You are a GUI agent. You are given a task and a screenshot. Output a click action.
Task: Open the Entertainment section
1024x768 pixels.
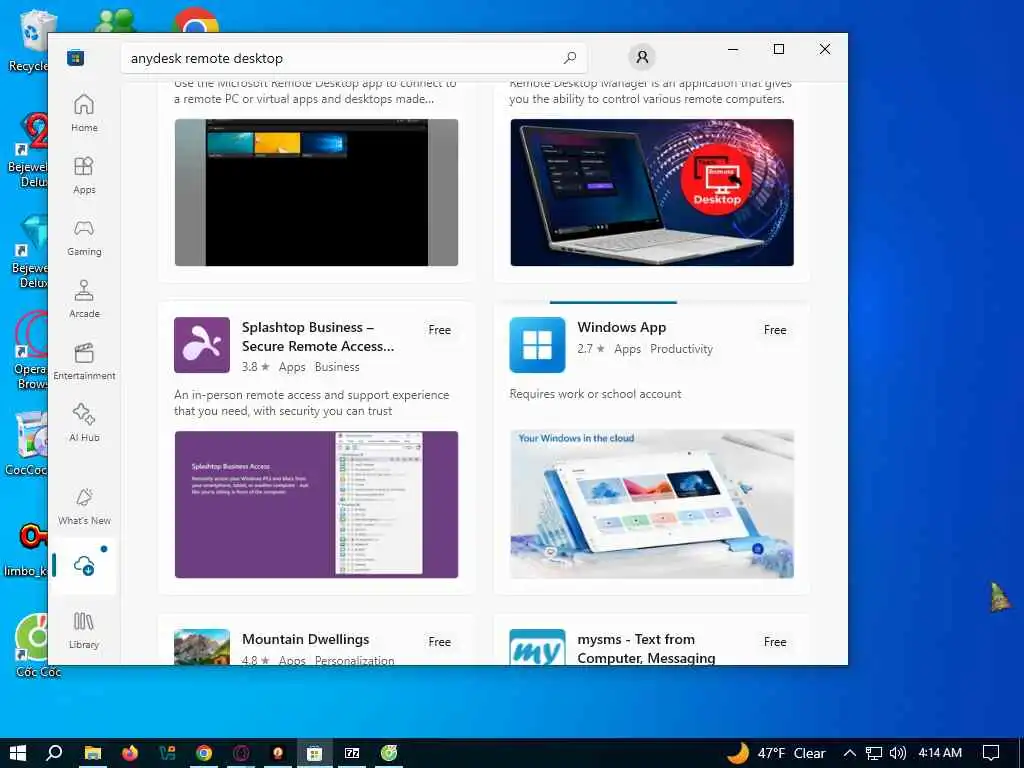point(84,361)
